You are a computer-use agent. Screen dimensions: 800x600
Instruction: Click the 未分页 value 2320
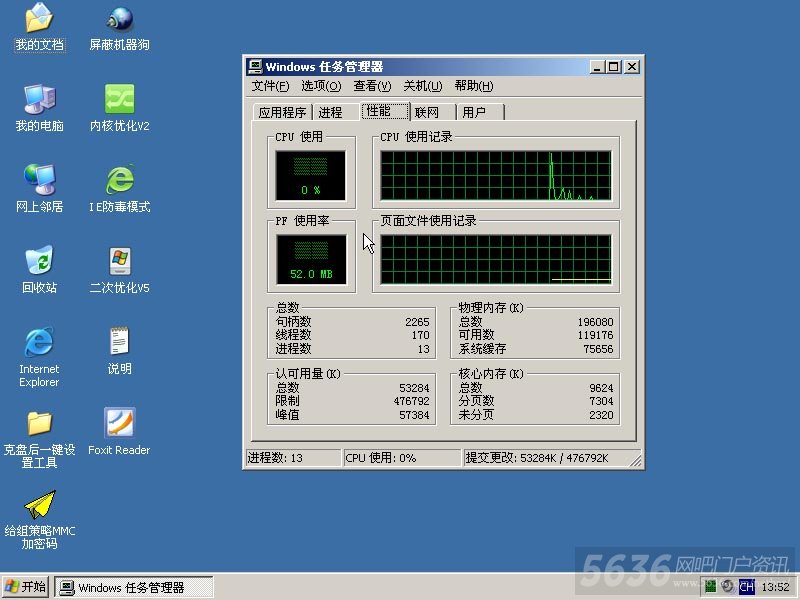pyautogui.click(x=601, y=415)
